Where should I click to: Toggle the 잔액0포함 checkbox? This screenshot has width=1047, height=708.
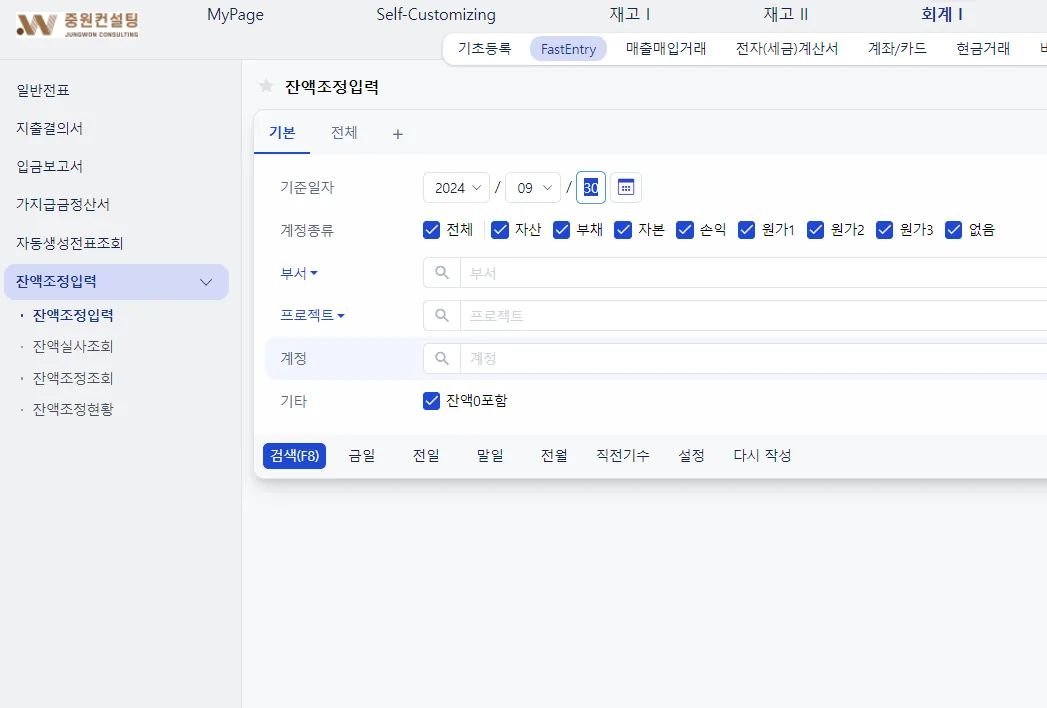(x=431, y=401)
